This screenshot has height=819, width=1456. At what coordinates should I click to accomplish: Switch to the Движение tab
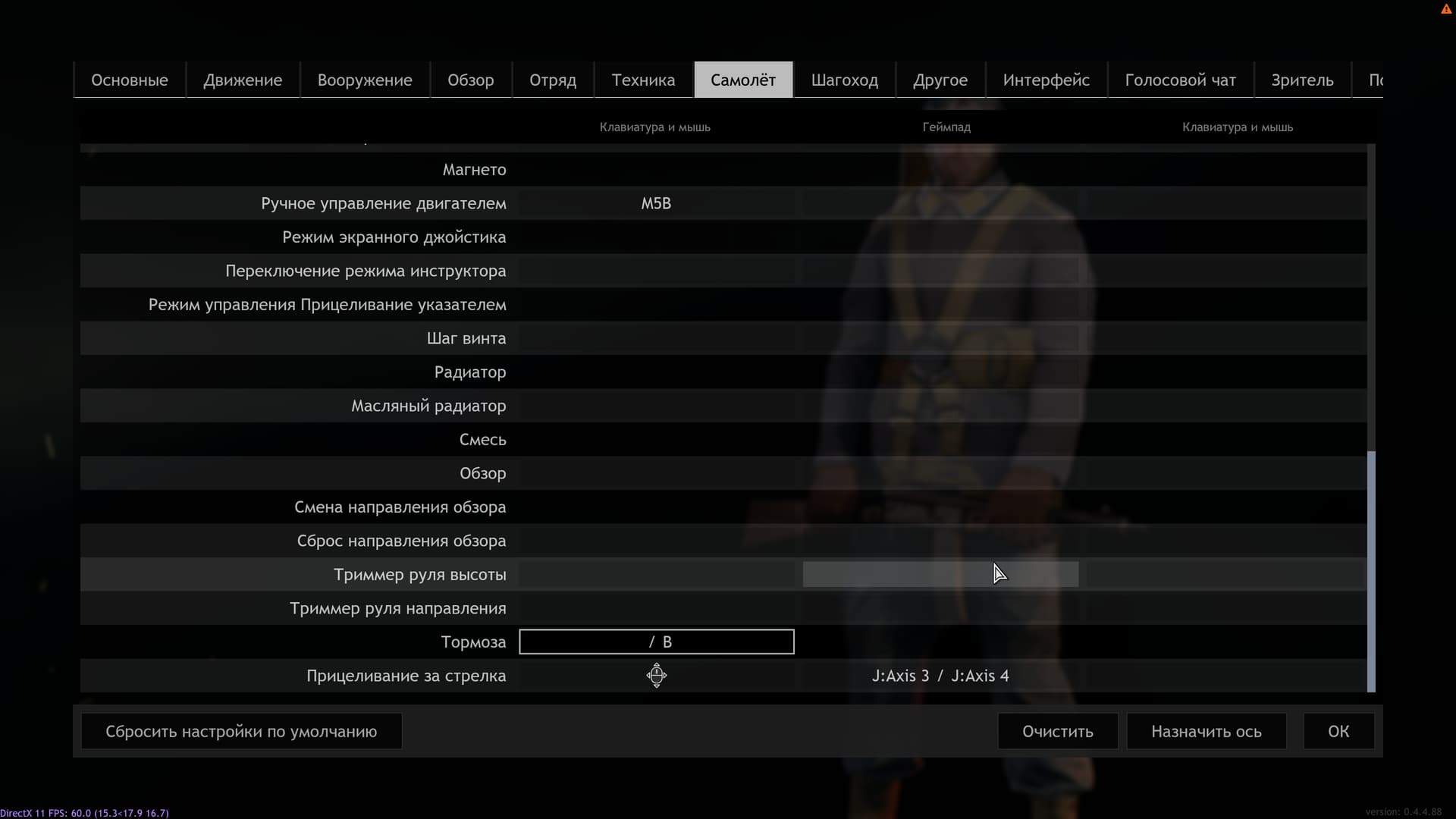[x=243, y=80]
